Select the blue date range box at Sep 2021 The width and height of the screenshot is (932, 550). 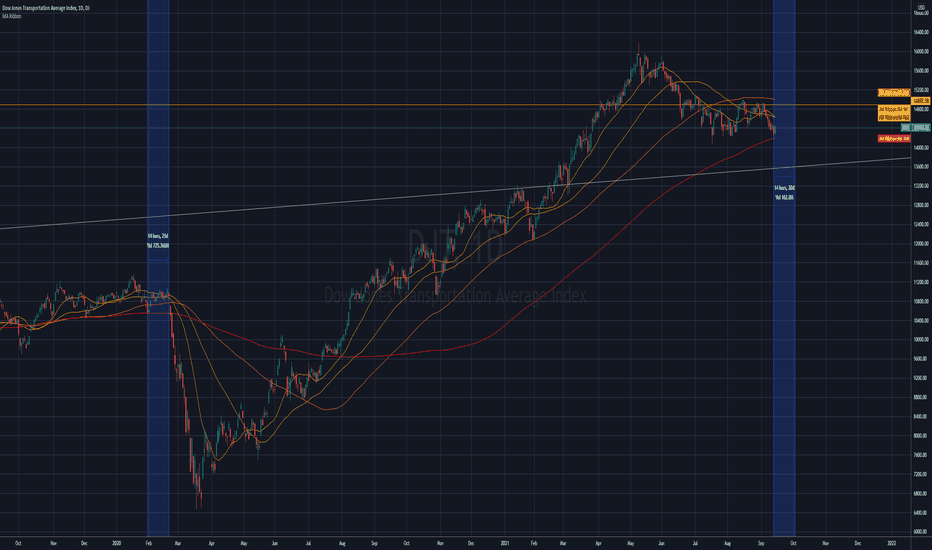[784, 268]
